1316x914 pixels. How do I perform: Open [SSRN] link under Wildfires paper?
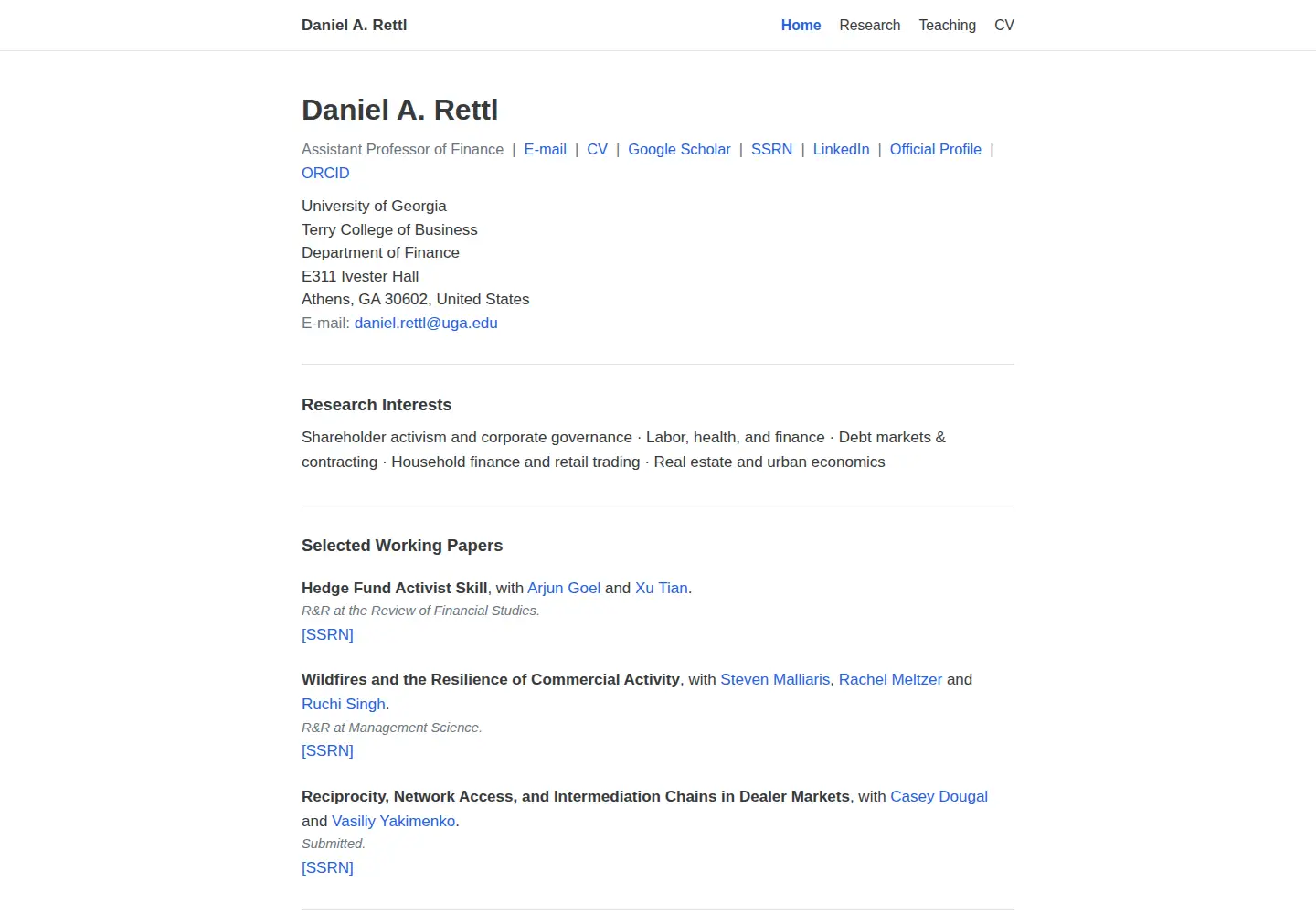[x=327, y=751]
